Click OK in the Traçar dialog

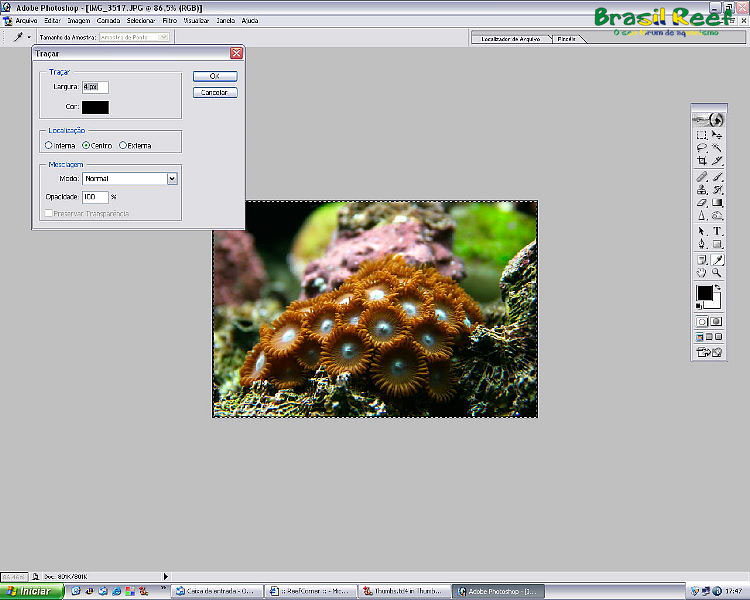(215, 76)
